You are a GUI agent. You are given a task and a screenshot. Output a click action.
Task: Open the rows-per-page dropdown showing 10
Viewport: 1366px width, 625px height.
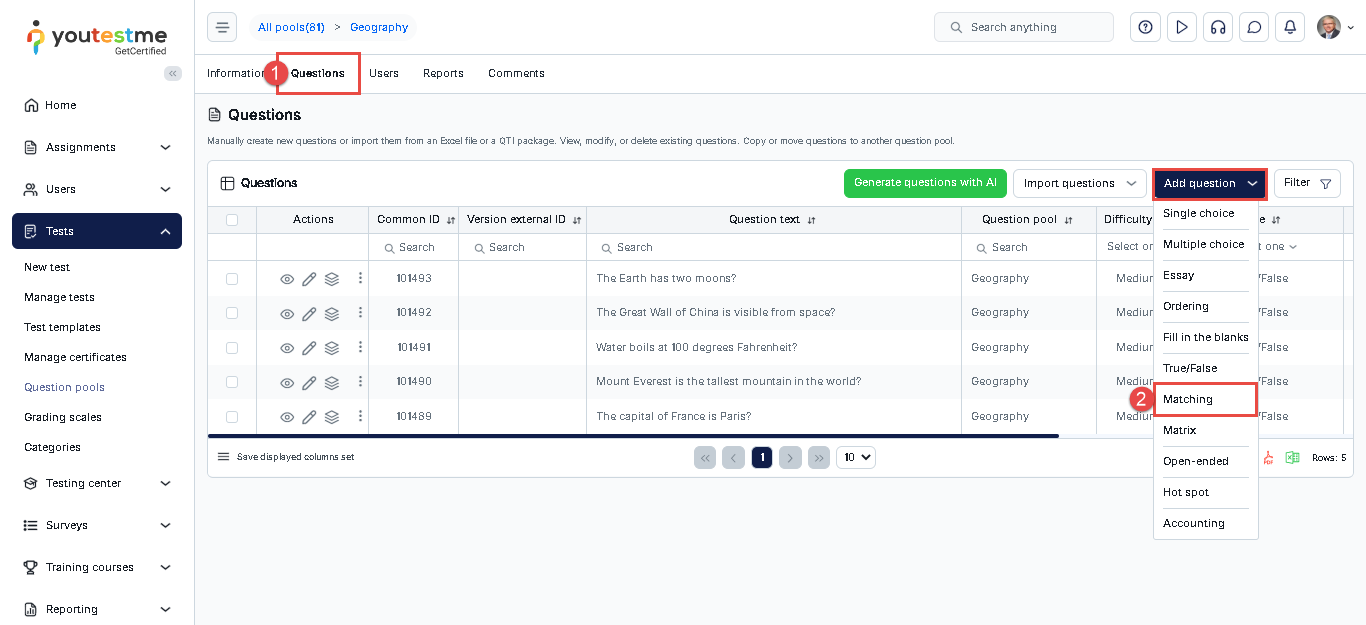pyautogui.click(x=855, y=457)
